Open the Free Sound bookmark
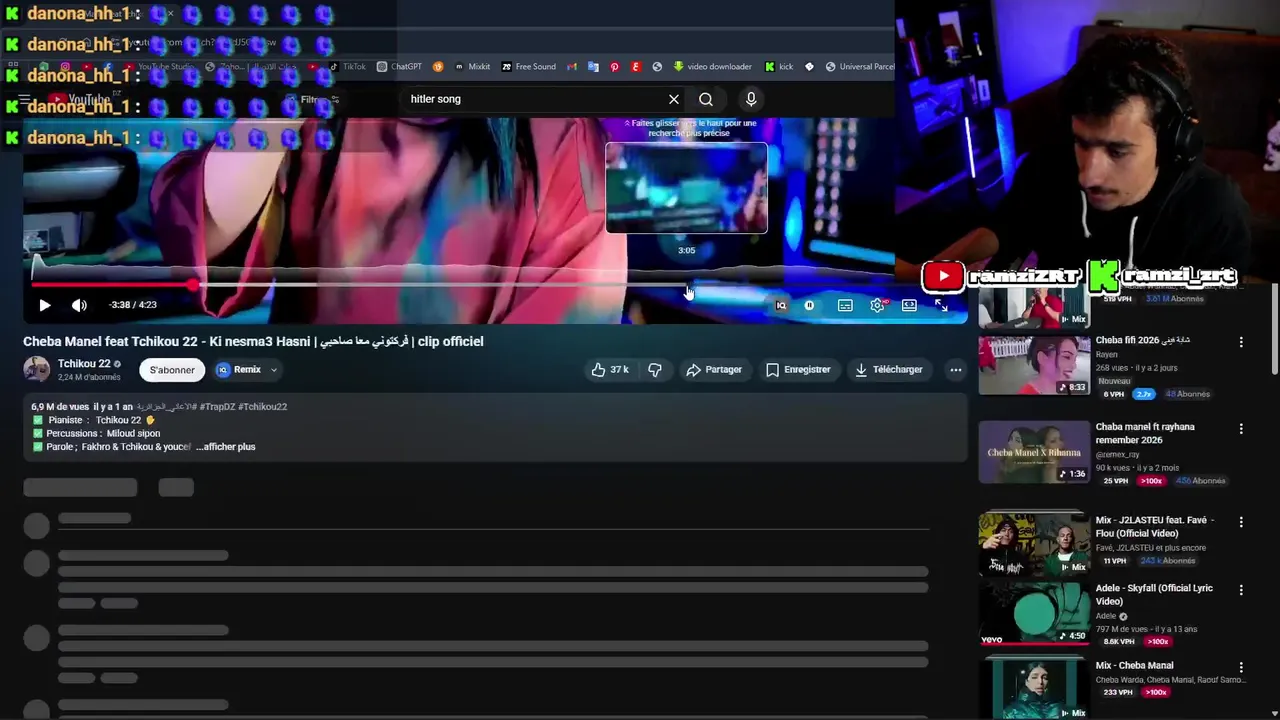The height and width of the screenshot is (720, 1280). click(528, 67)
